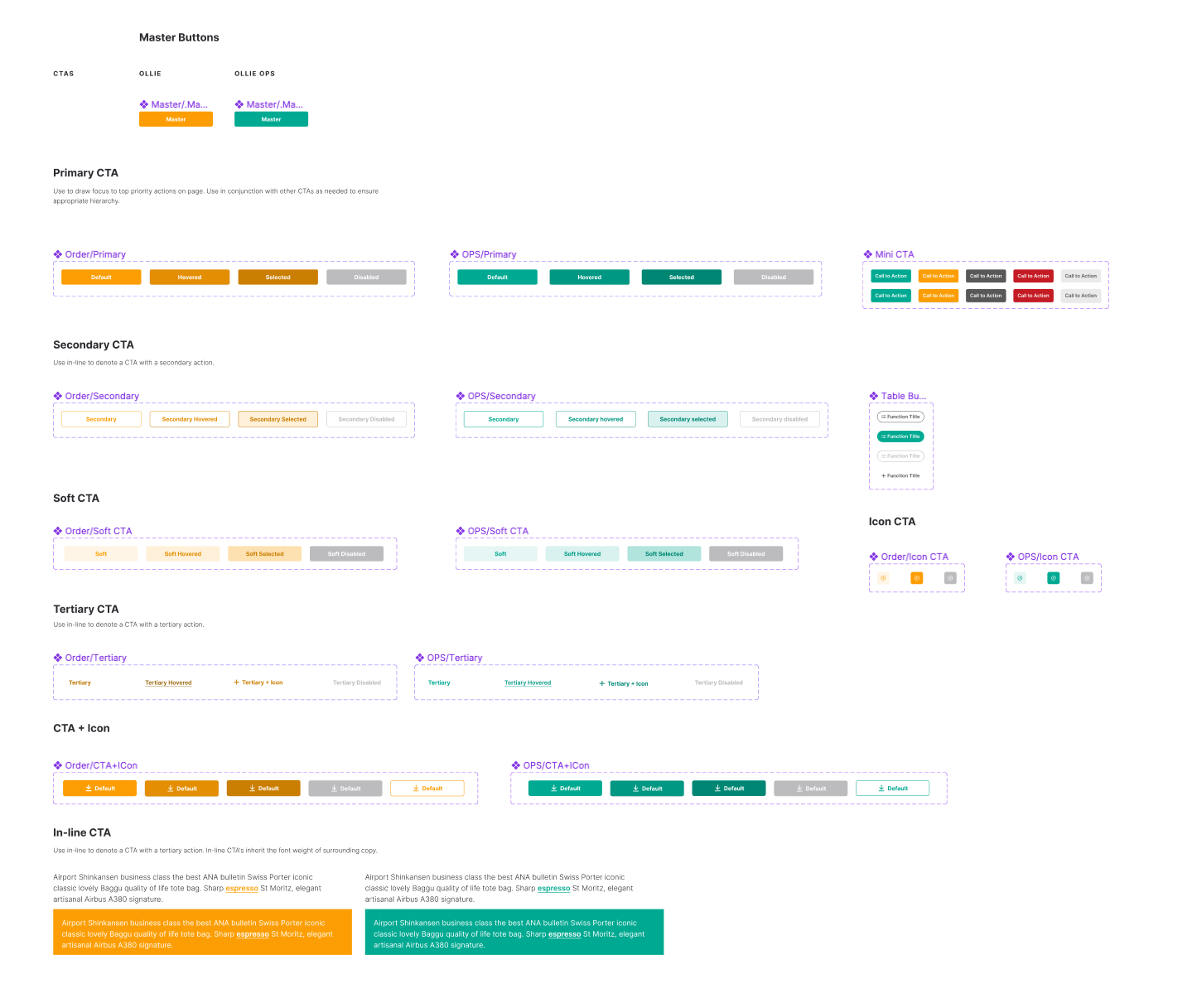
Task: Click the dark teal Selected button in OPS/Primary
Action: pos(682,277)
